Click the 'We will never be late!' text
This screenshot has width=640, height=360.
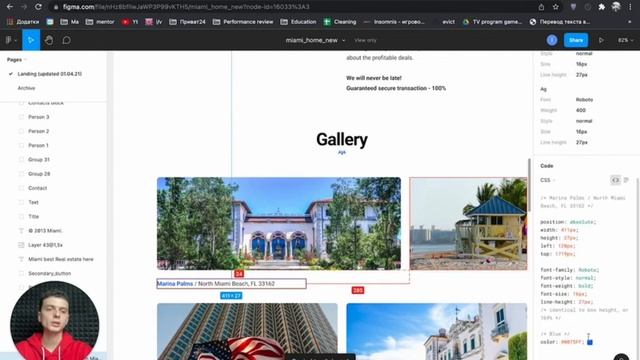pos(374,78)
